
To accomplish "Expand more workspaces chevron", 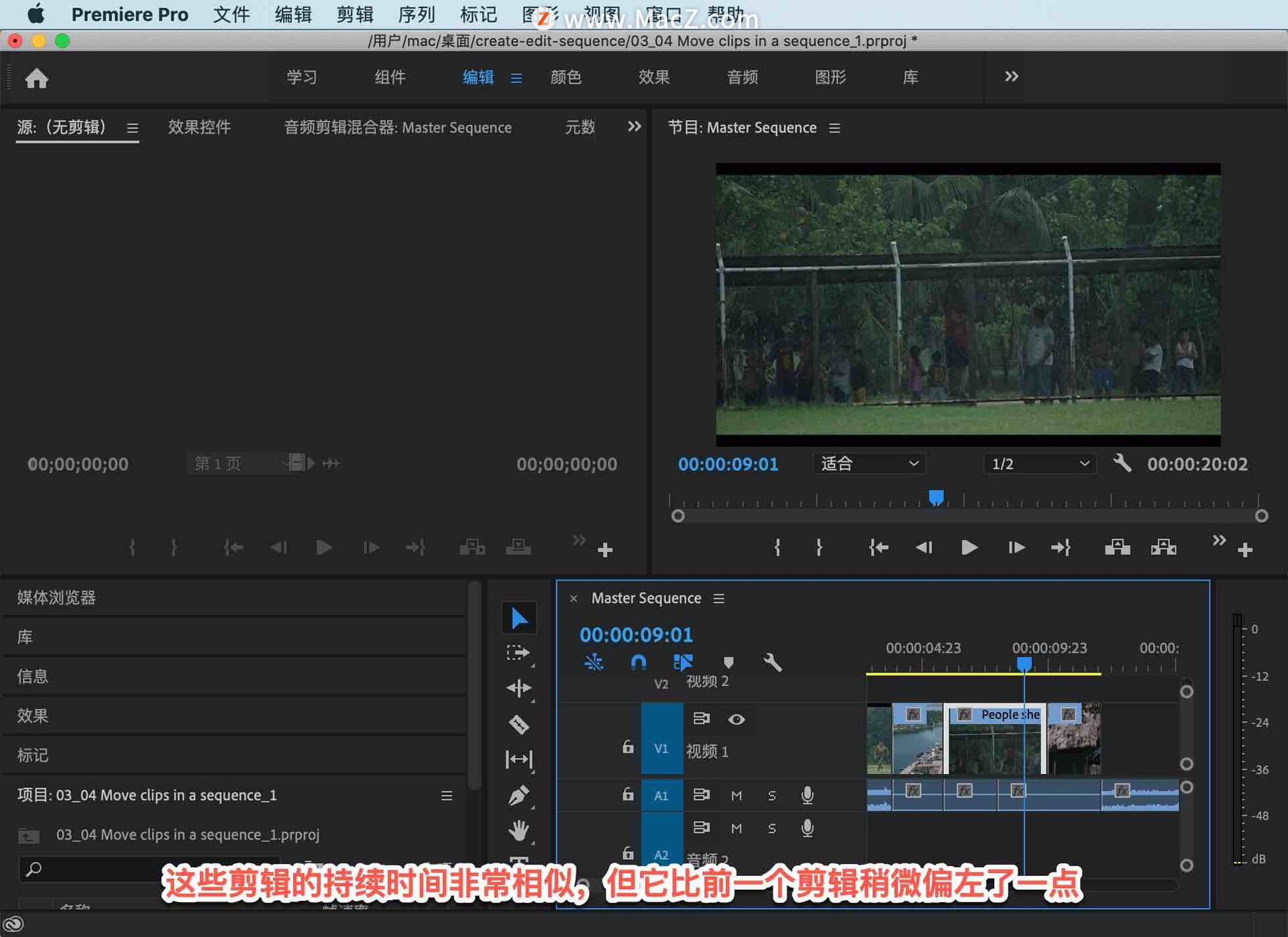I will click(x=1011, y=77).
